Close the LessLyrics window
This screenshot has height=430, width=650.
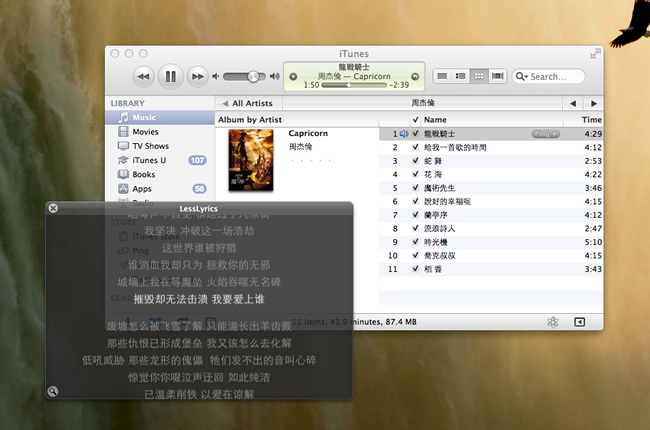(x=53, y=208)
